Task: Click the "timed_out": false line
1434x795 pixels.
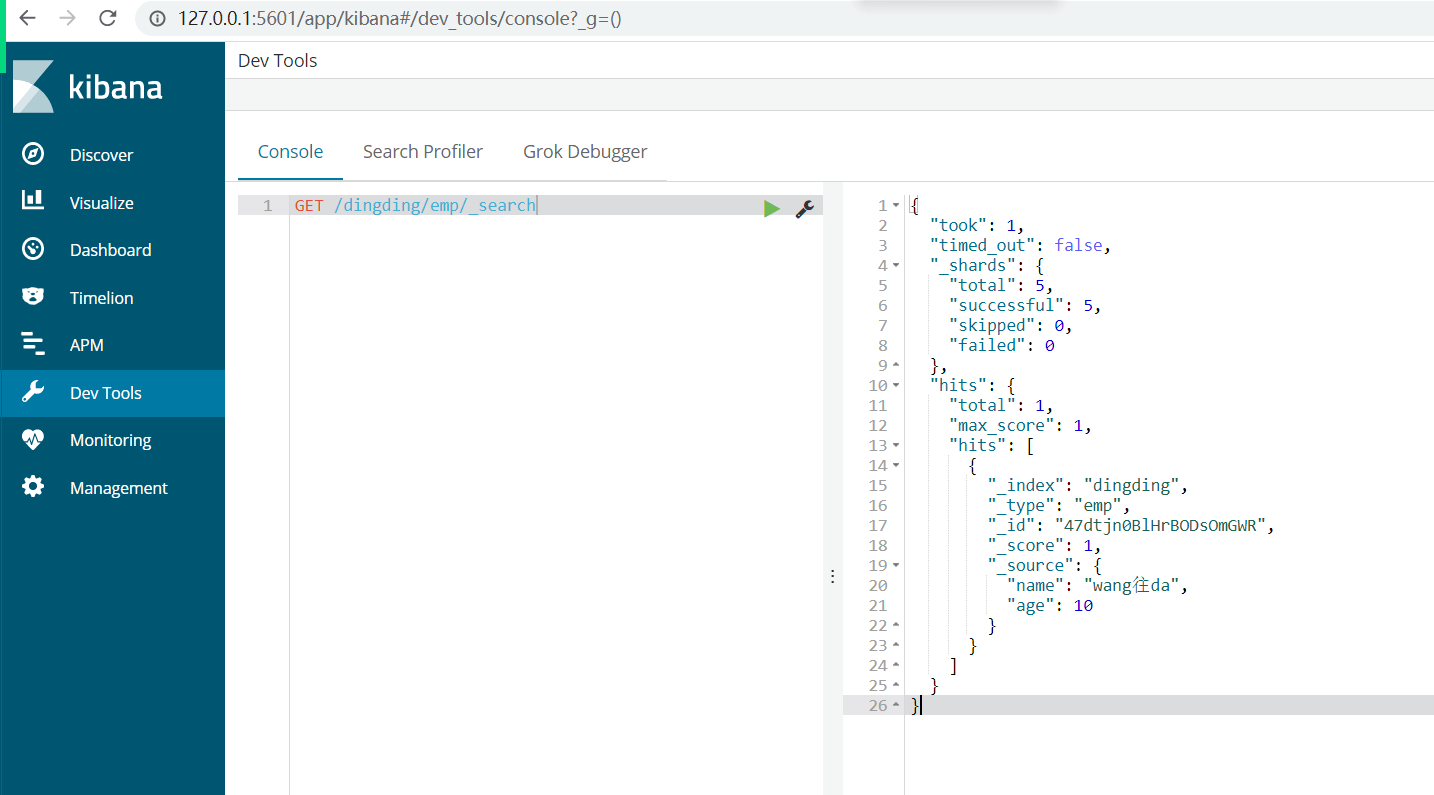Action: point(1021,245)
